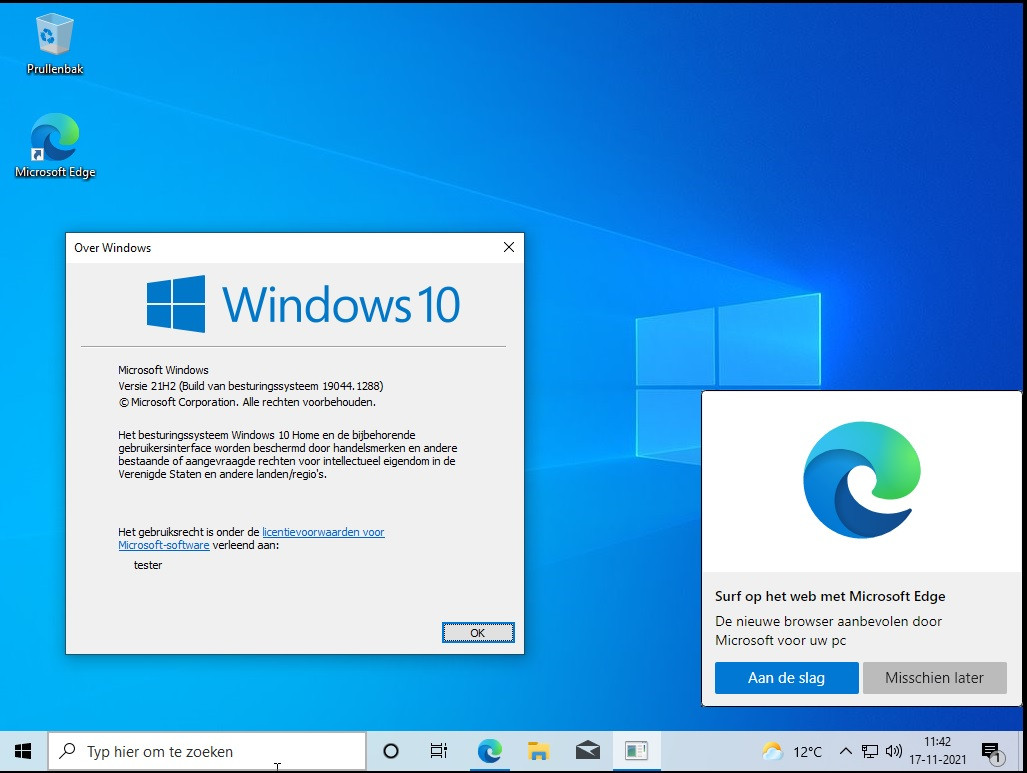
Task: Select the Microsoft Edge desktop shortcut
Action: [55, 145]
